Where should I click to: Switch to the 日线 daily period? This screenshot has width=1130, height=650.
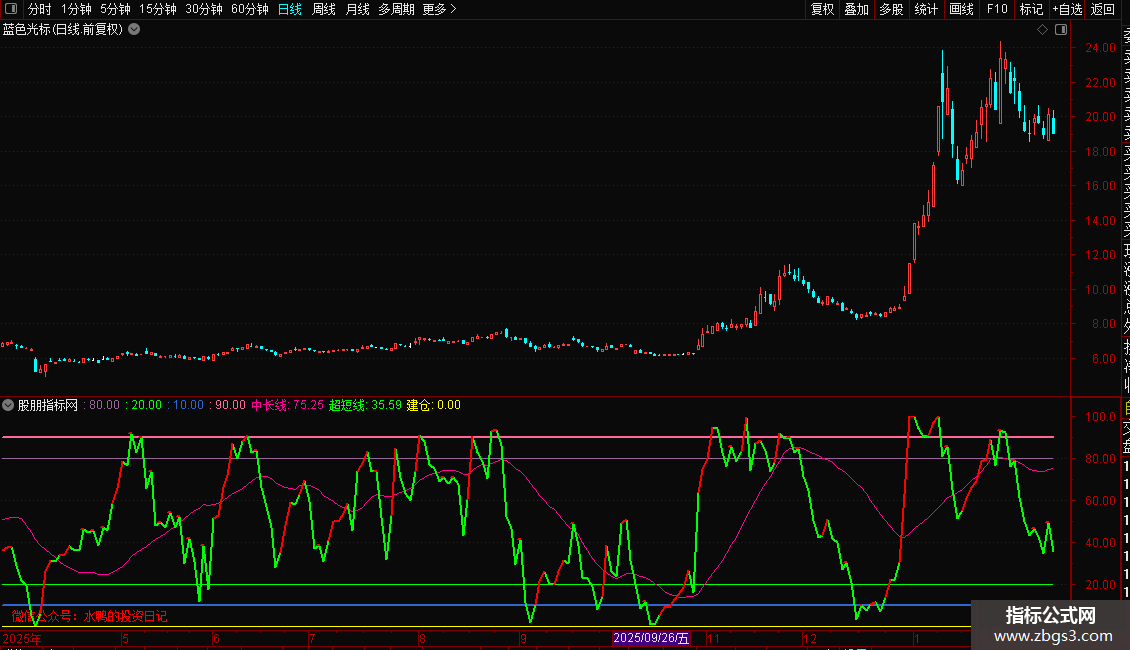(289, 9)
